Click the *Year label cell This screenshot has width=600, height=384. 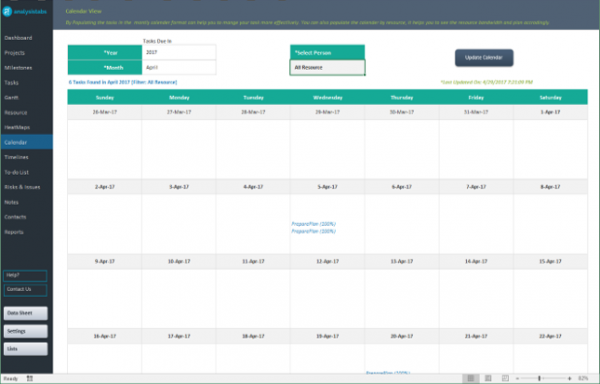105,52
